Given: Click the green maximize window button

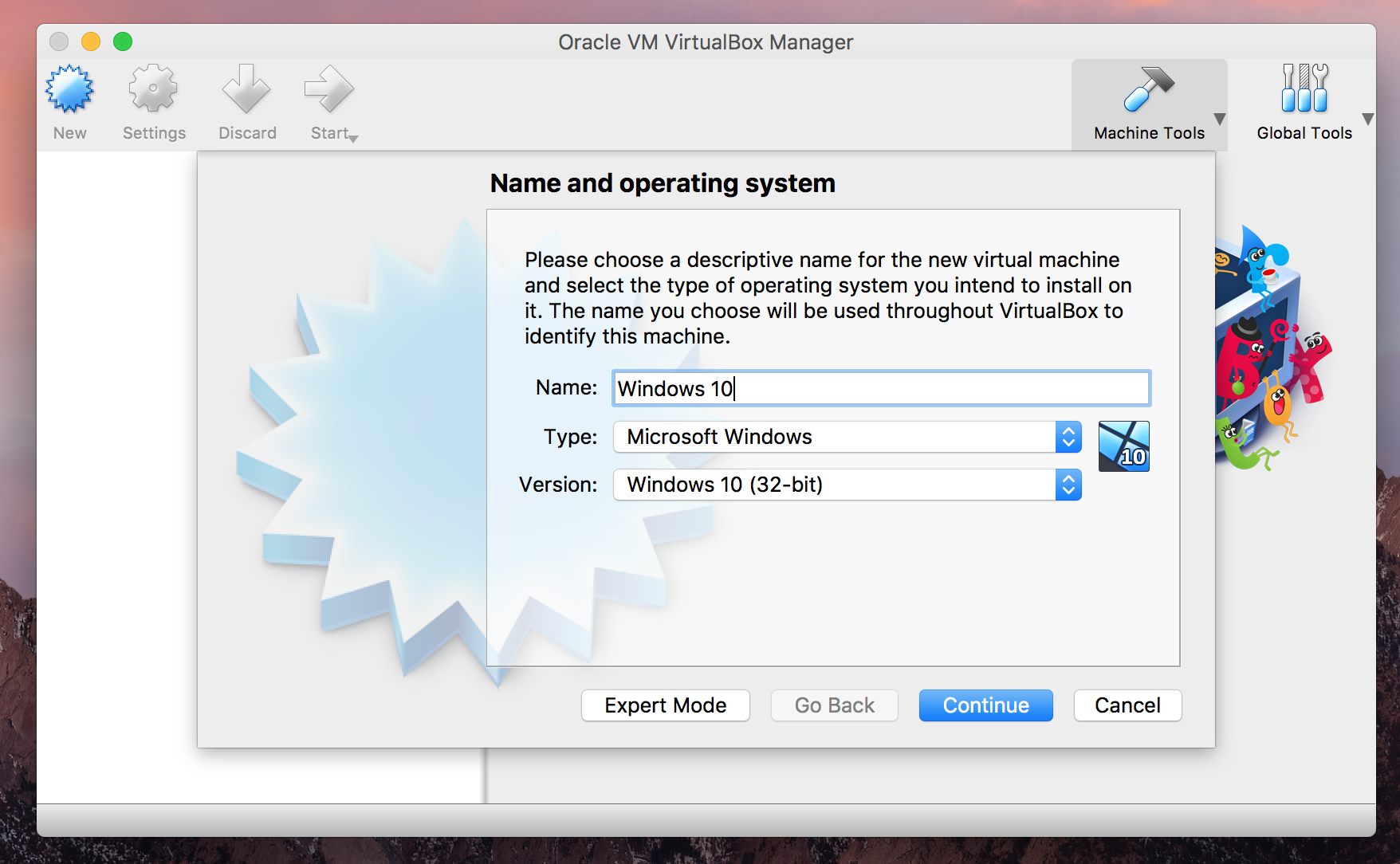Looking at the screenshot, I should [x=123, y=41].
